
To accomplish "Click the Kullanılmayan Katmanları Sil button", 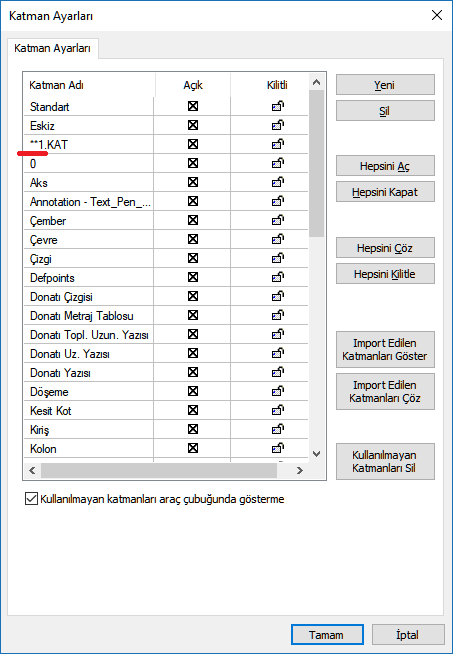I will tap(385, 461).
